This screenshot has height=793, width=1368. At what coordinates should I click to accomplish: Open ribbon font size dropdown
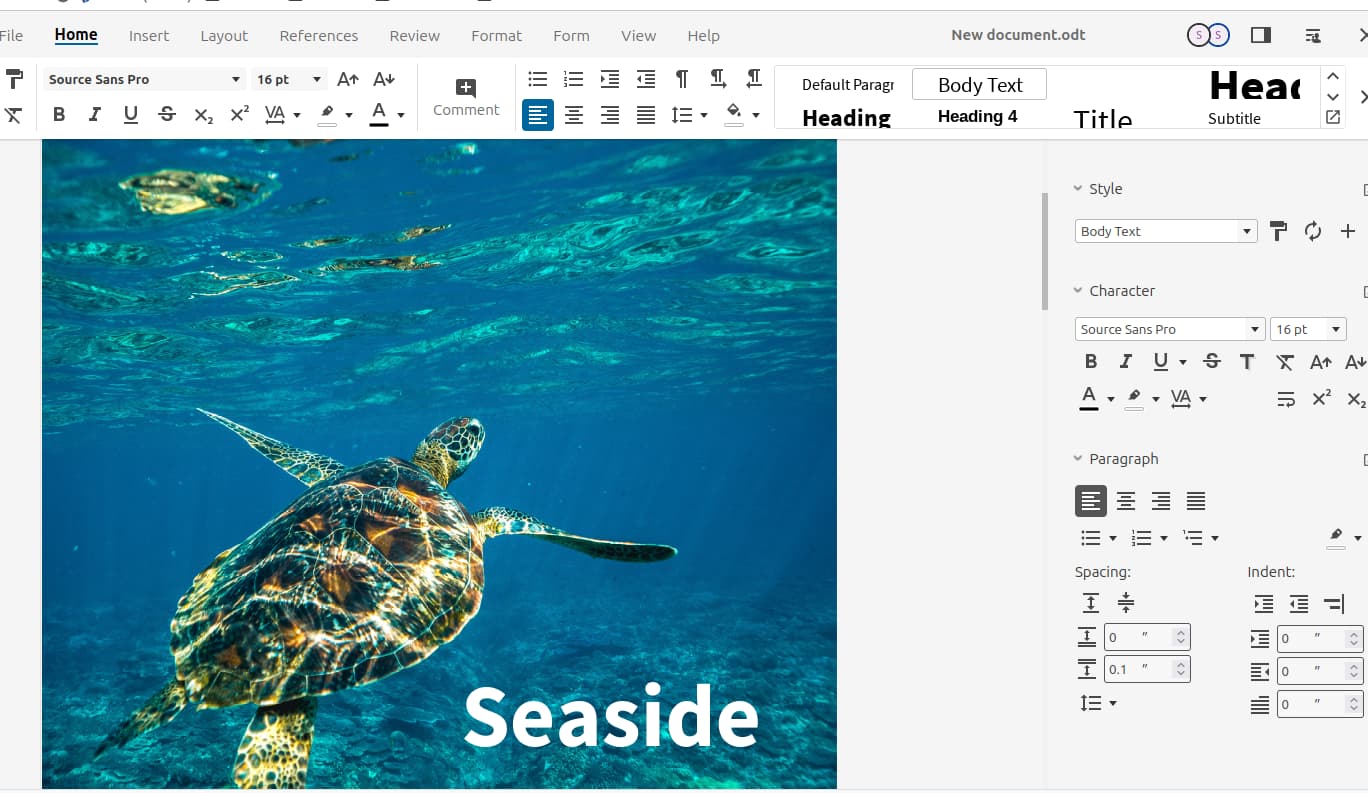tap(317, 79)
